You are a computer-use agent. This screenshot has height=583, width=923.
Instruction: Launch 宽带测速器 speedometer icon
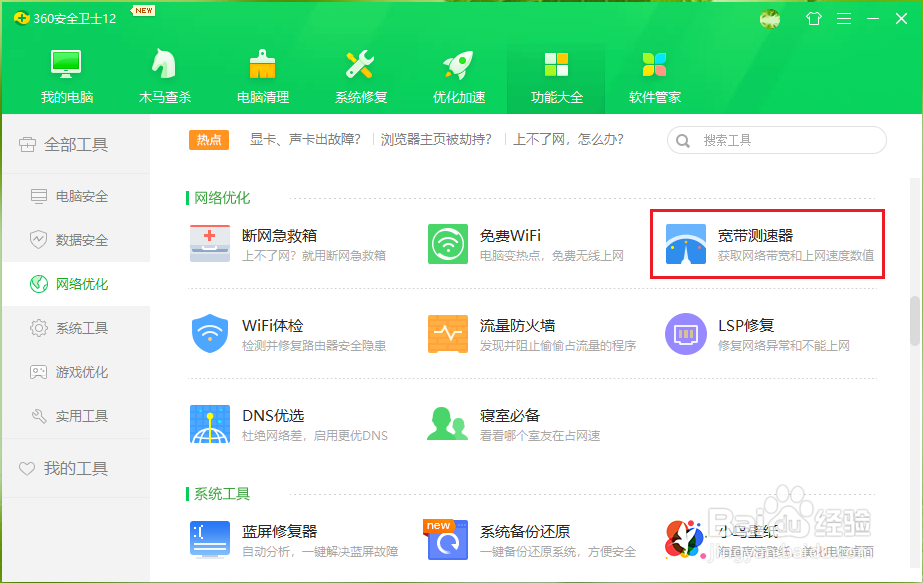[686, 243]
